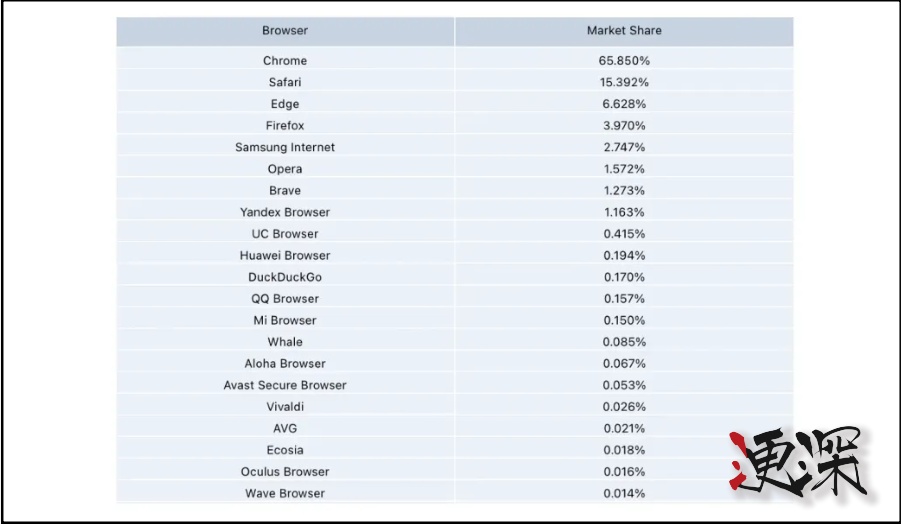Click Safari in the browser list
The height and width of the screenshot is (525, 901).
click(285, 82)
